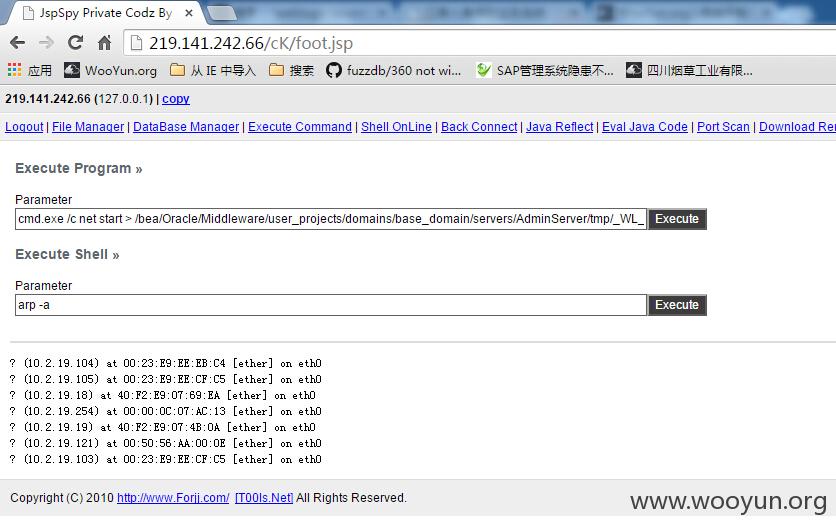836x530 pixels.
Task: Focus the address bar URL field
Action: coord(480,43)
